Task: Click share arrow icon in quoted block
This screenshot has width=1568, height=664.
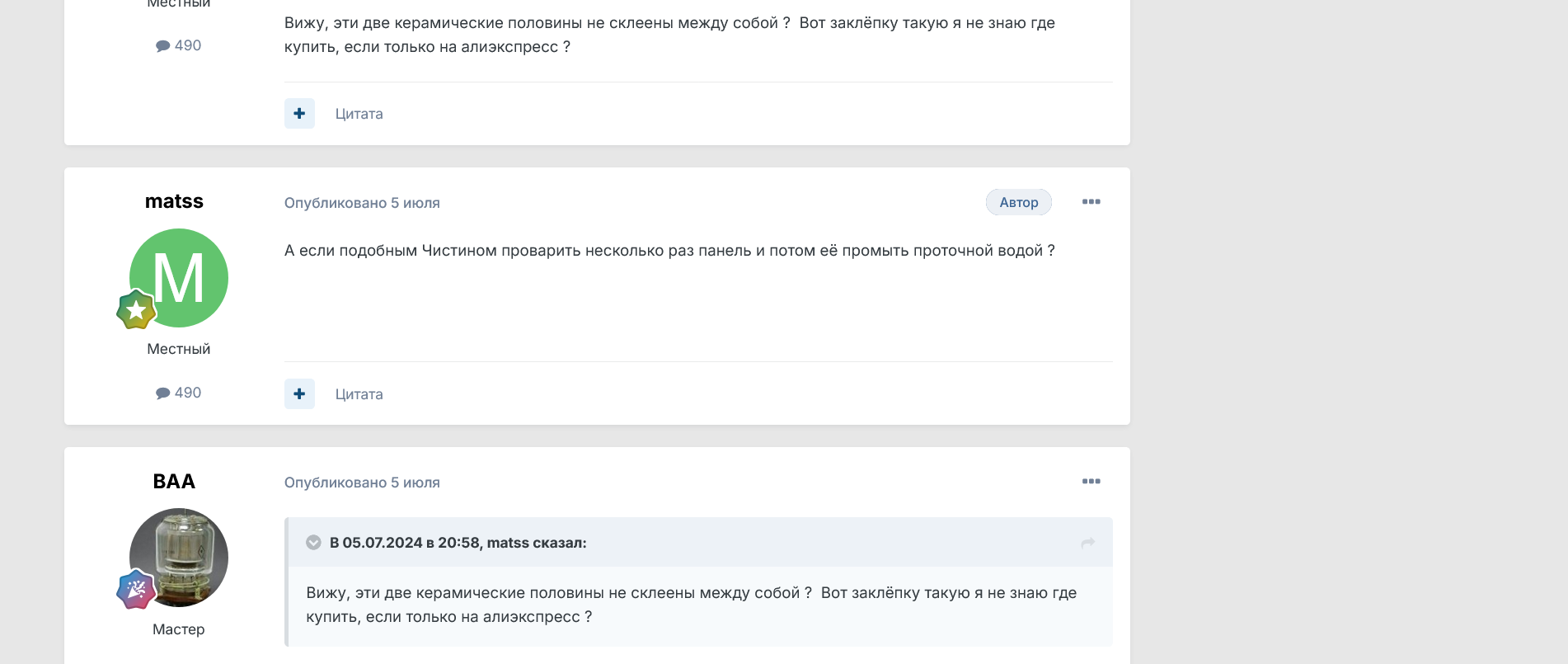Action: [x=1087, y=543]
